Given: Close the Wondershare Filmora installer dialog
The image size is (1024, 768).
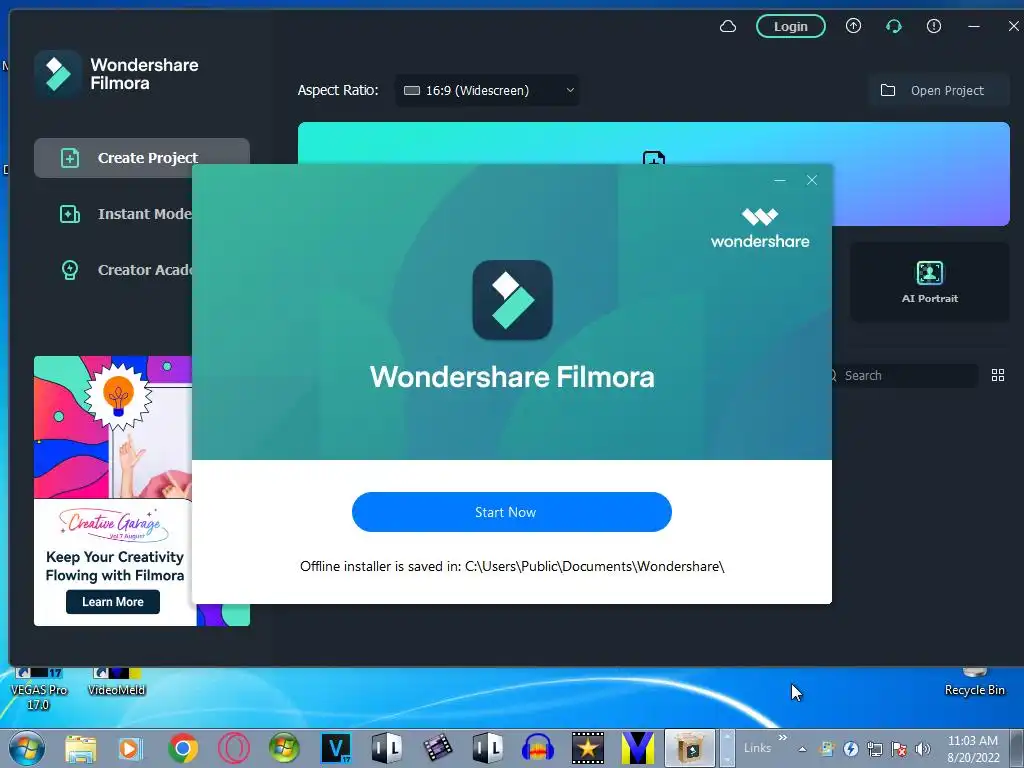Looking at the screenshot, I should click(812, 180).
